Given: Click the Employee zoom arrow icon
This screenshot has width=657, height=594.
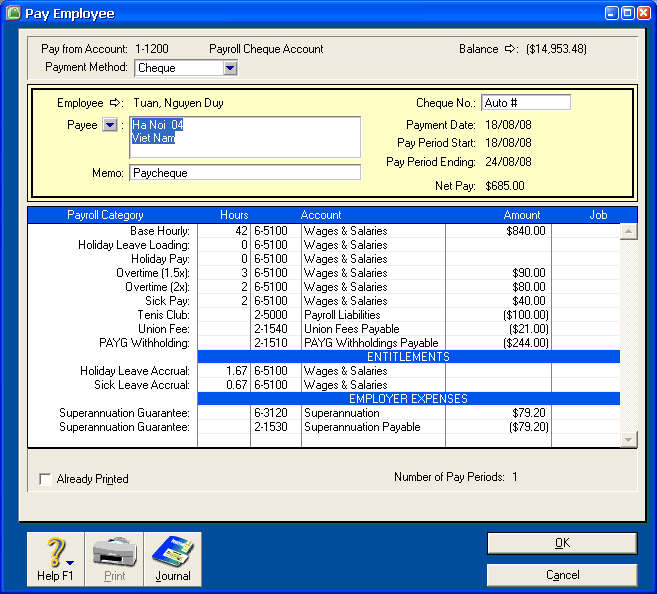Looking at the screenshot, I should pyautogui.click(x=115, y=103).
